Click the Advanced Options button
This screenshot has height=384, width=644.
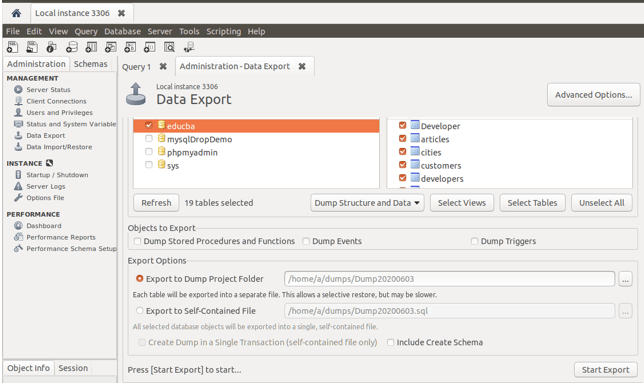(593, 95)
